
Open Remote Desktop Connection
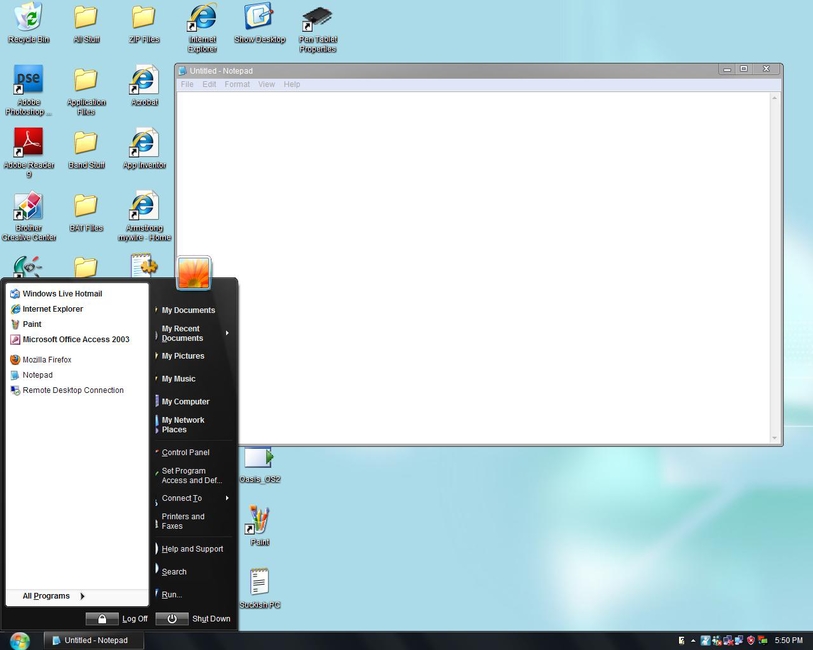(77, 390)
